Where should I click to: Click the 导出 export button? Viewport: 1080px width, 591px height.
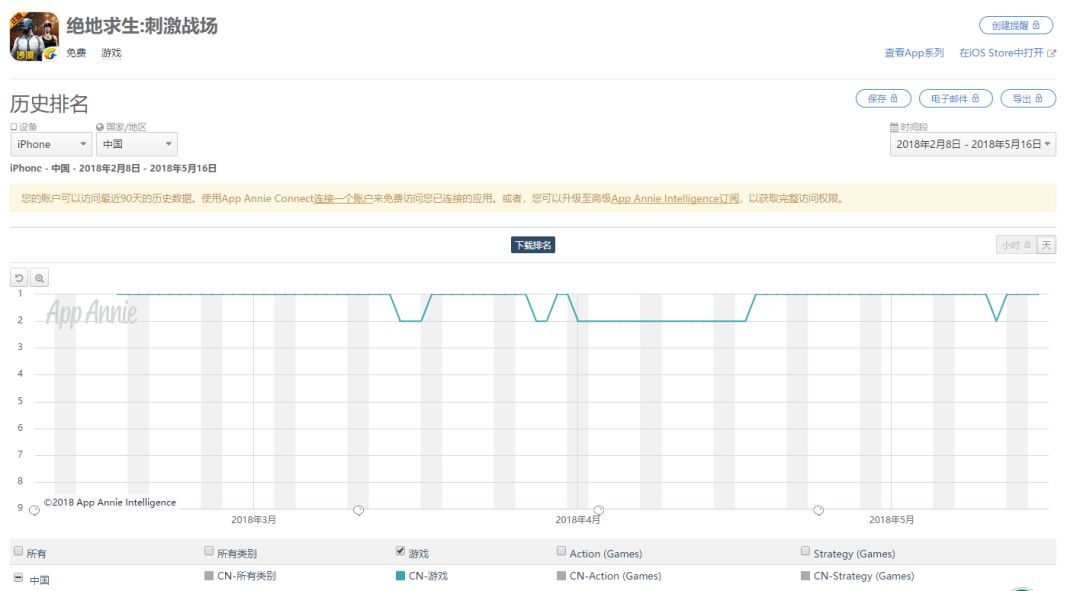tap(1028, 98)
